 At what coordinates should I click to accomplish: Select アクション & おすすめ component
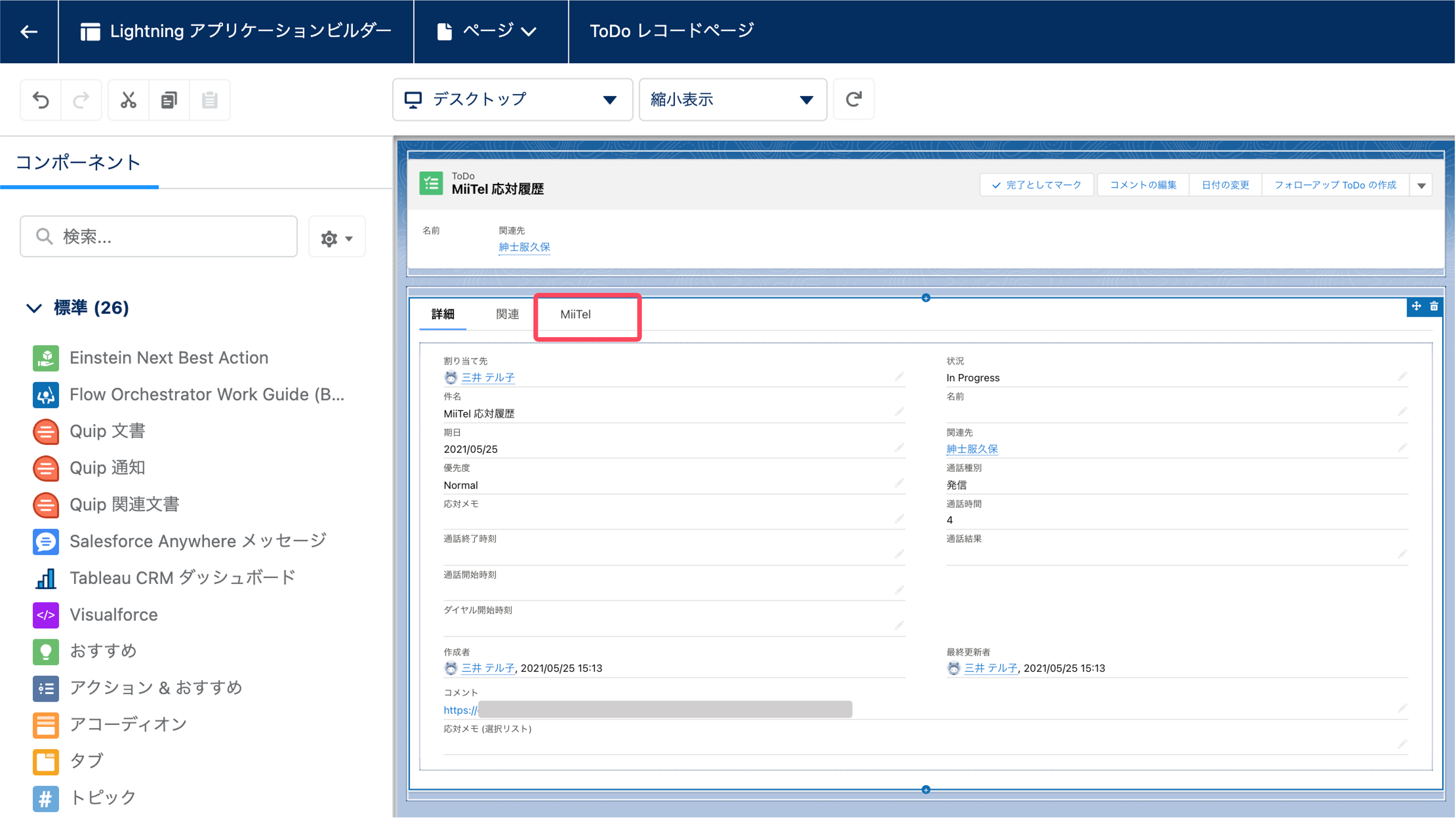pyautogui.click(x=138, y=689)
